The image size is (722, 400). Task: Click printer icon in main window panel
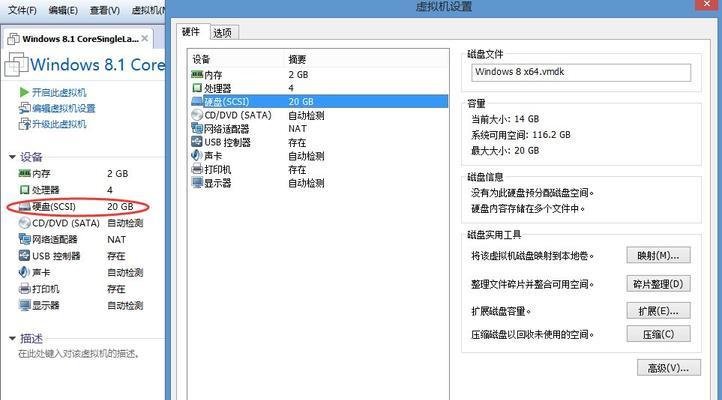tap(24, 289)
